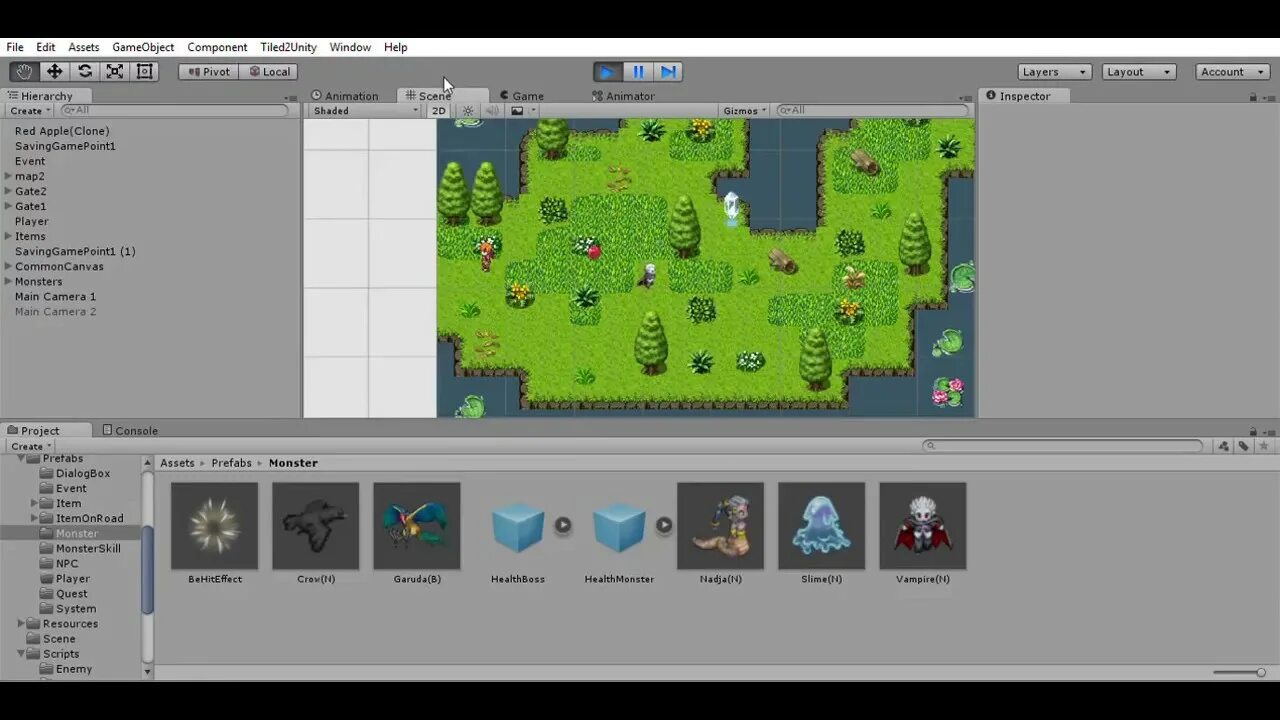This screenshot has width=1280, height=720.
Task: Select the Rect transform tool
Action: point(145,71)
